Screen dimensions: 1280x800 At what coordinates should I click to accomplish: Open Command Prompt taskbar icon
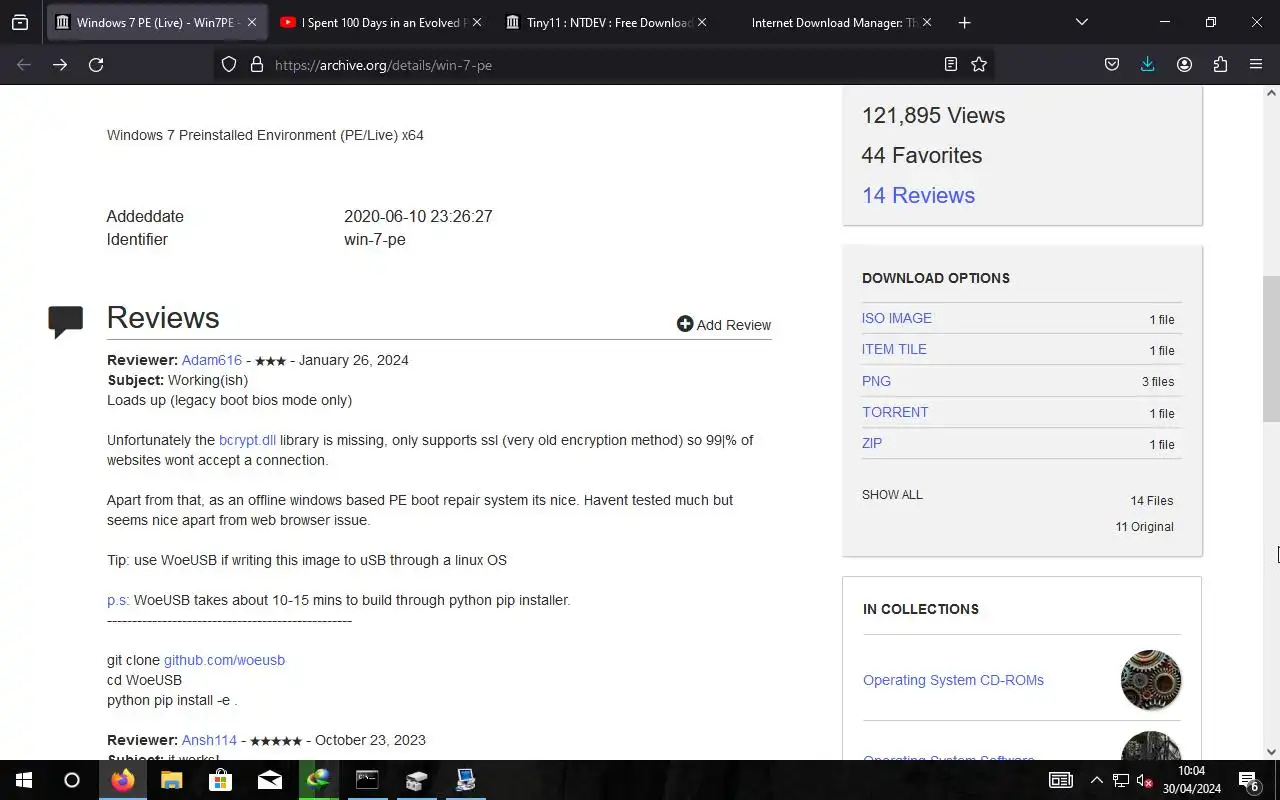367,780
